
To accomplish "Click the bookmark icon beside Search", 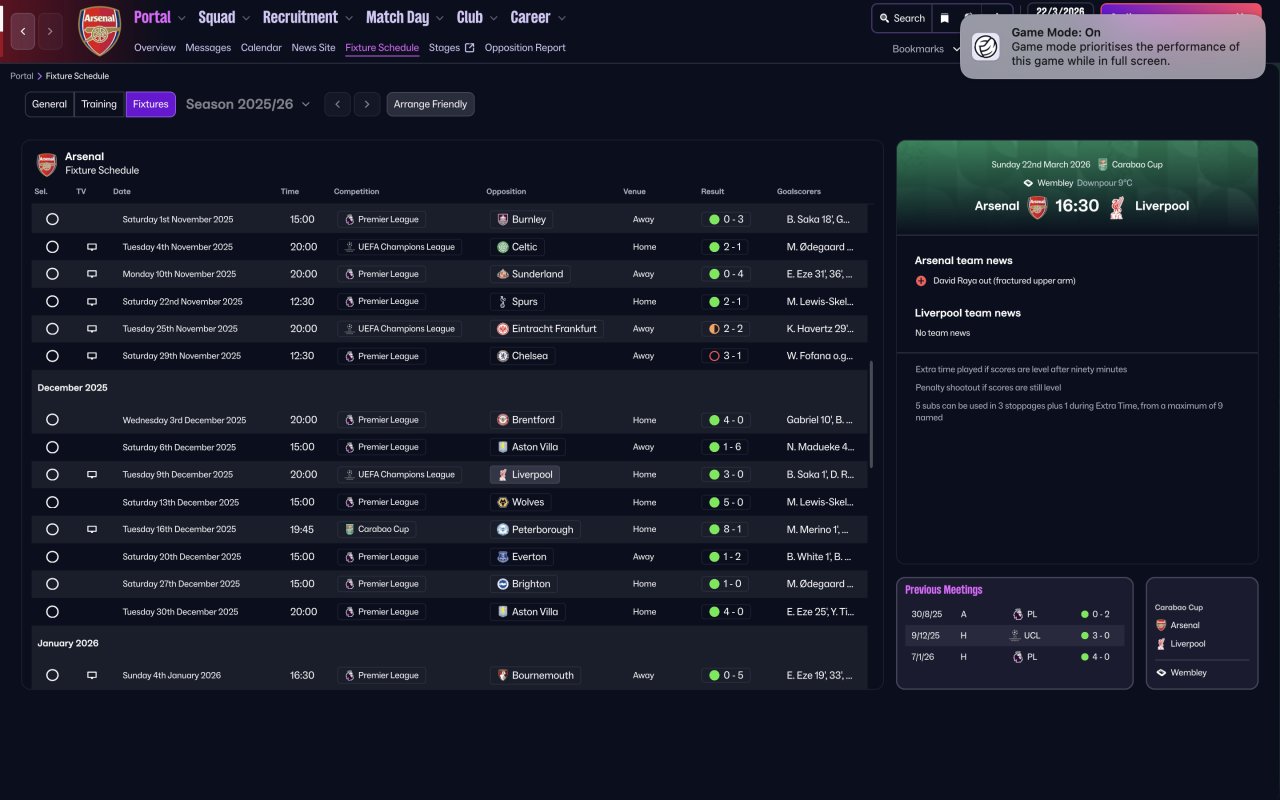I will [944, 18].
